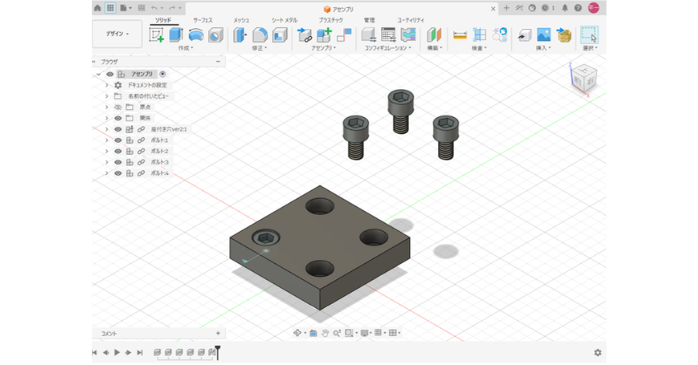Click the Insert Canvas image icon
The height and width of the screenshot is (365, 698).
pos(544,35)
